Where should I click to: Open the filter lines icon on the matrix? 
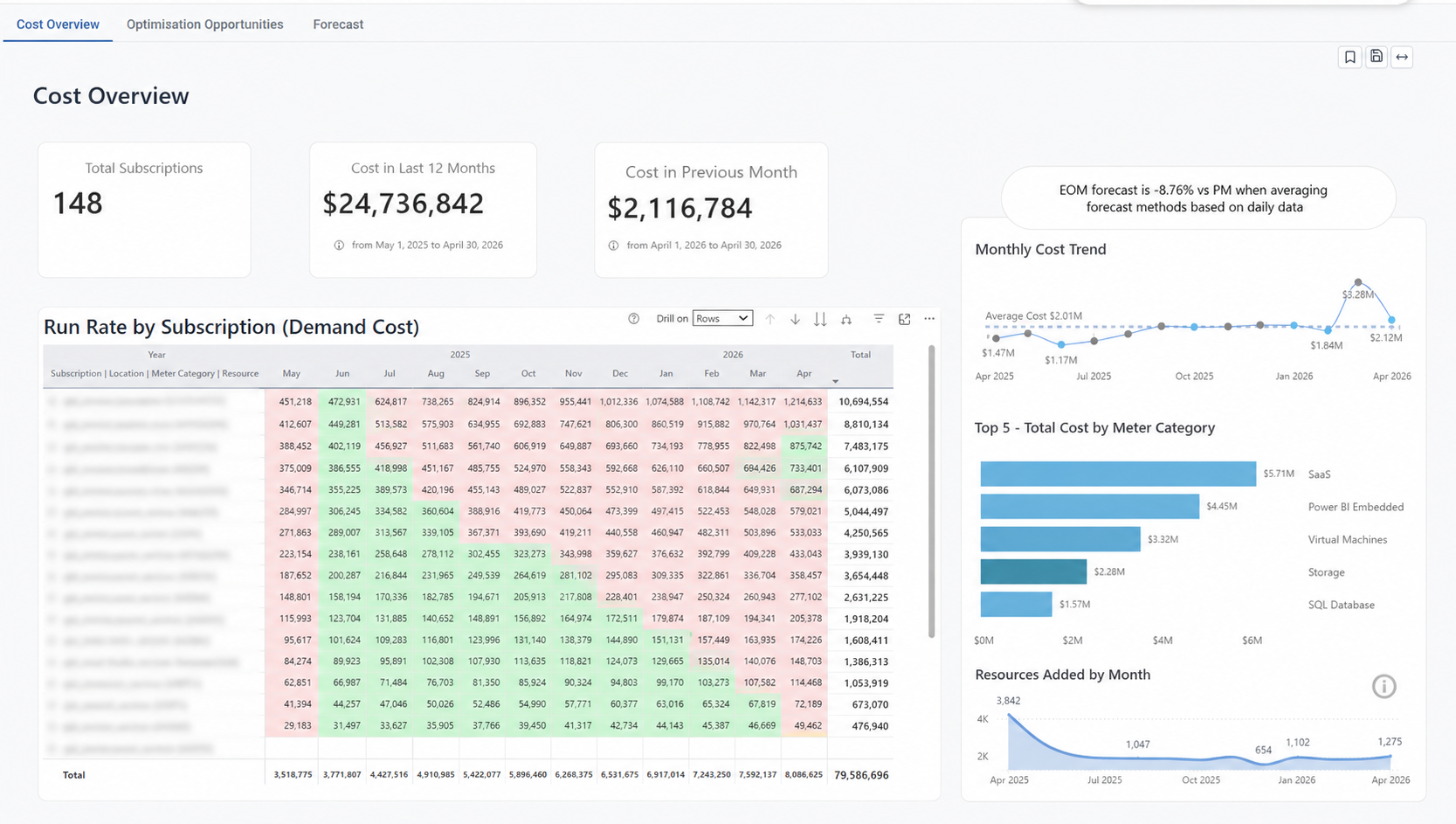pyautogui.click(x=879, y=319)
